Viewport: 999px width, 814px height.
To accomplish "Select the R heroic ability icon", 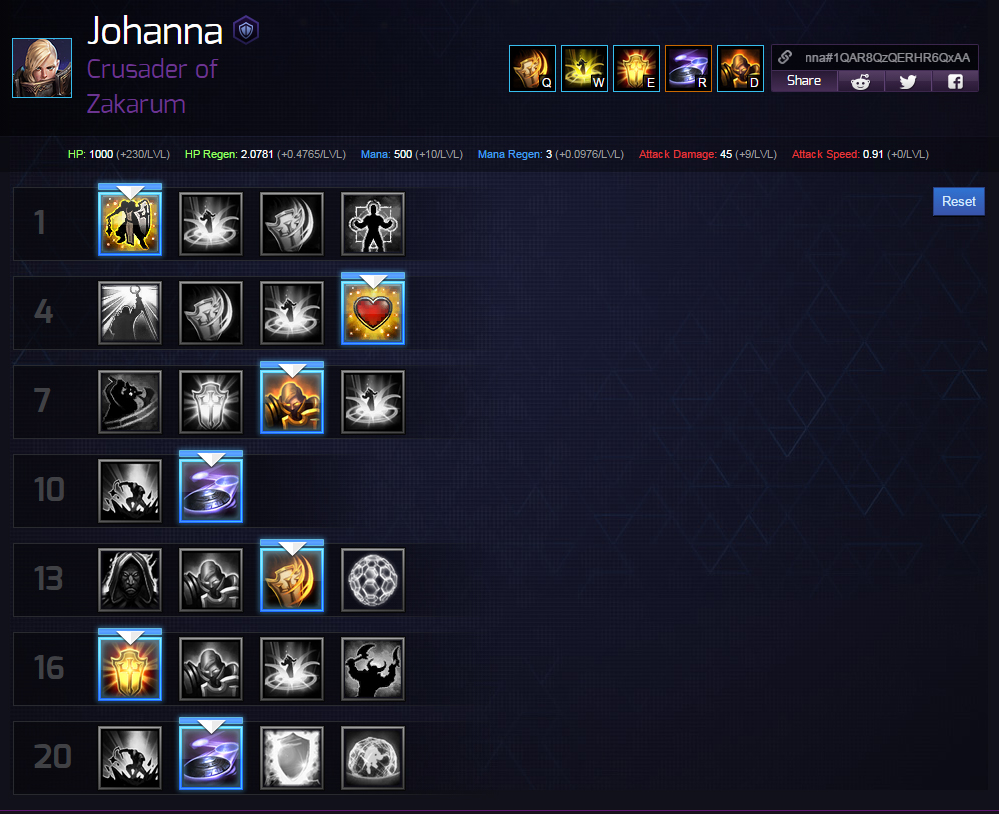I will [688, 68].
